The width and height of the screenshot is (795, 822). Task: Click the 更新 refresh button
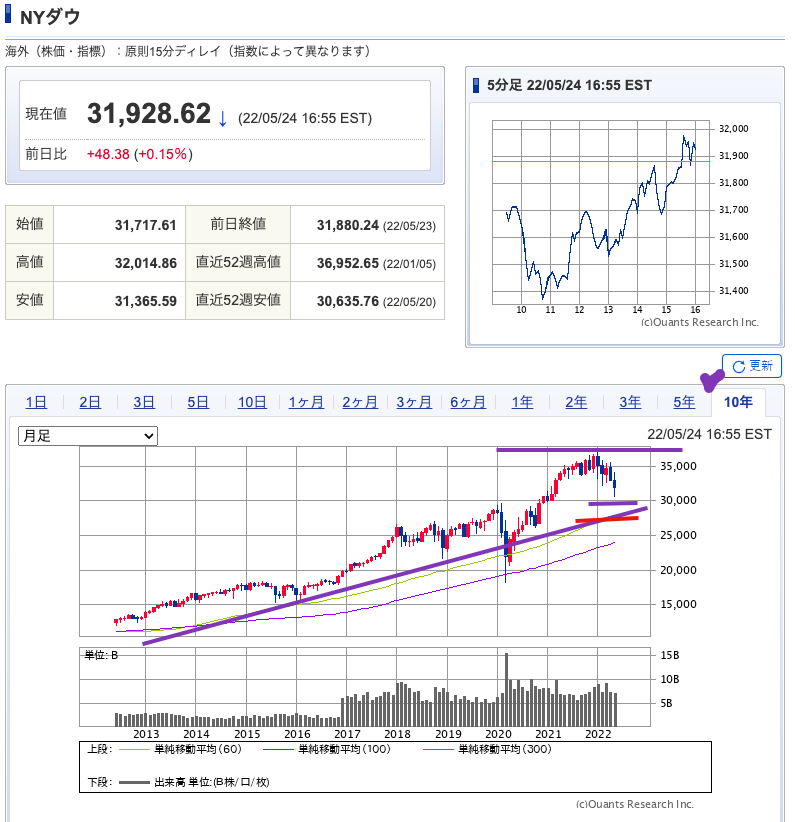click(751, 366)
